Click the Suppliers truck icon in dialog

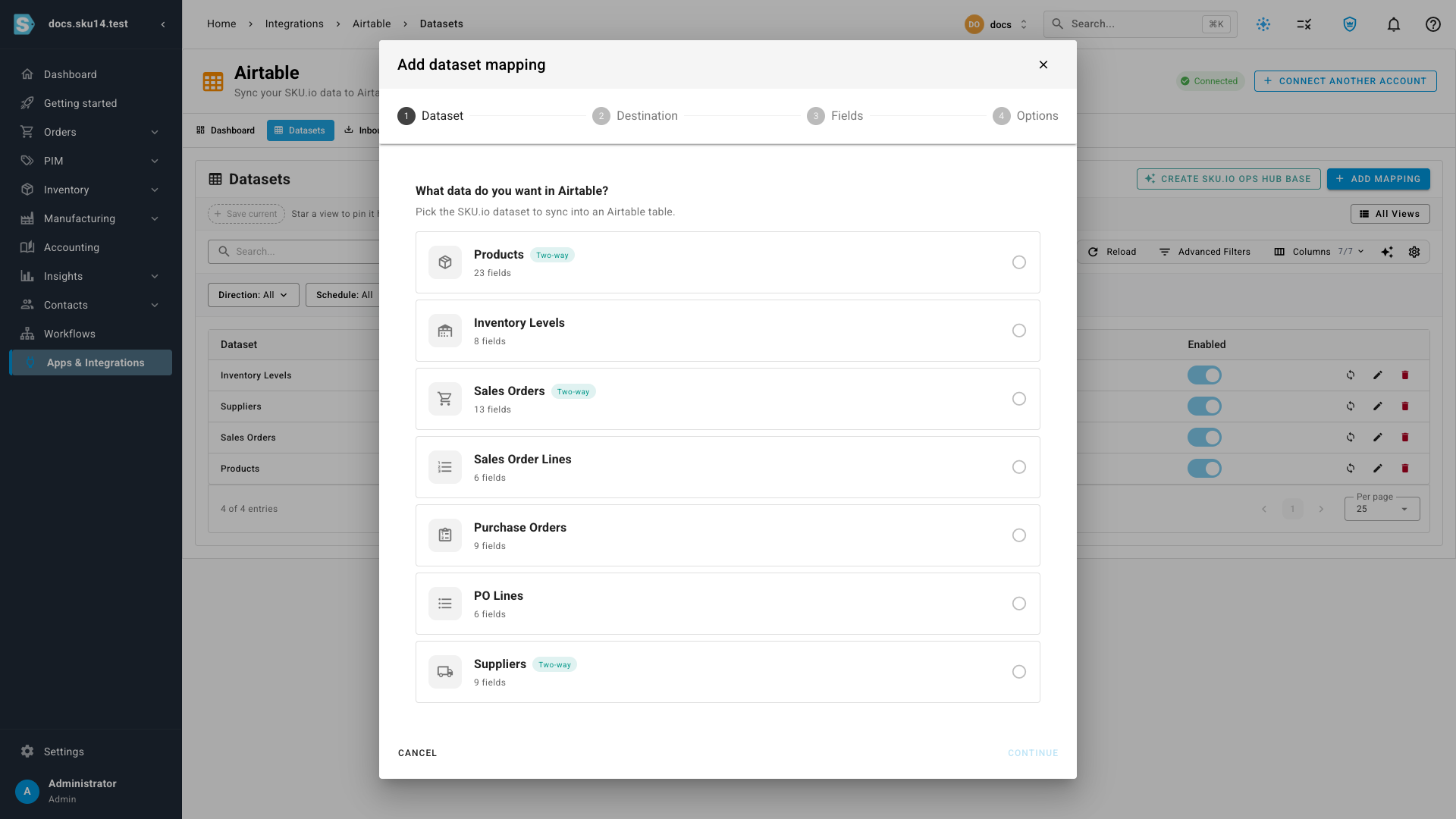pyautogui.click(x=445, y=672)
